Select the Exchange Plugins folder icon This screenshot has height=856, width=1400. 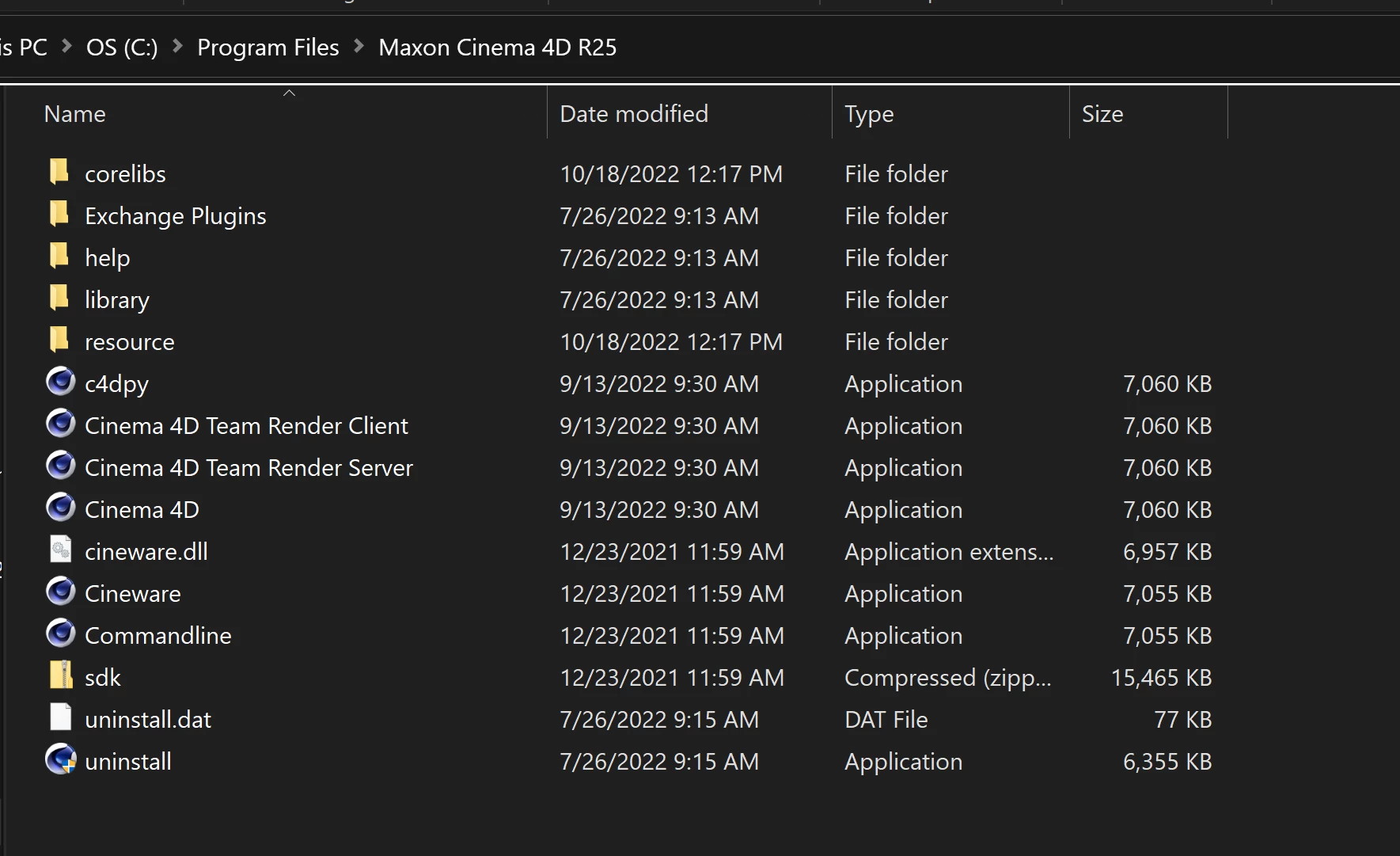59,213
